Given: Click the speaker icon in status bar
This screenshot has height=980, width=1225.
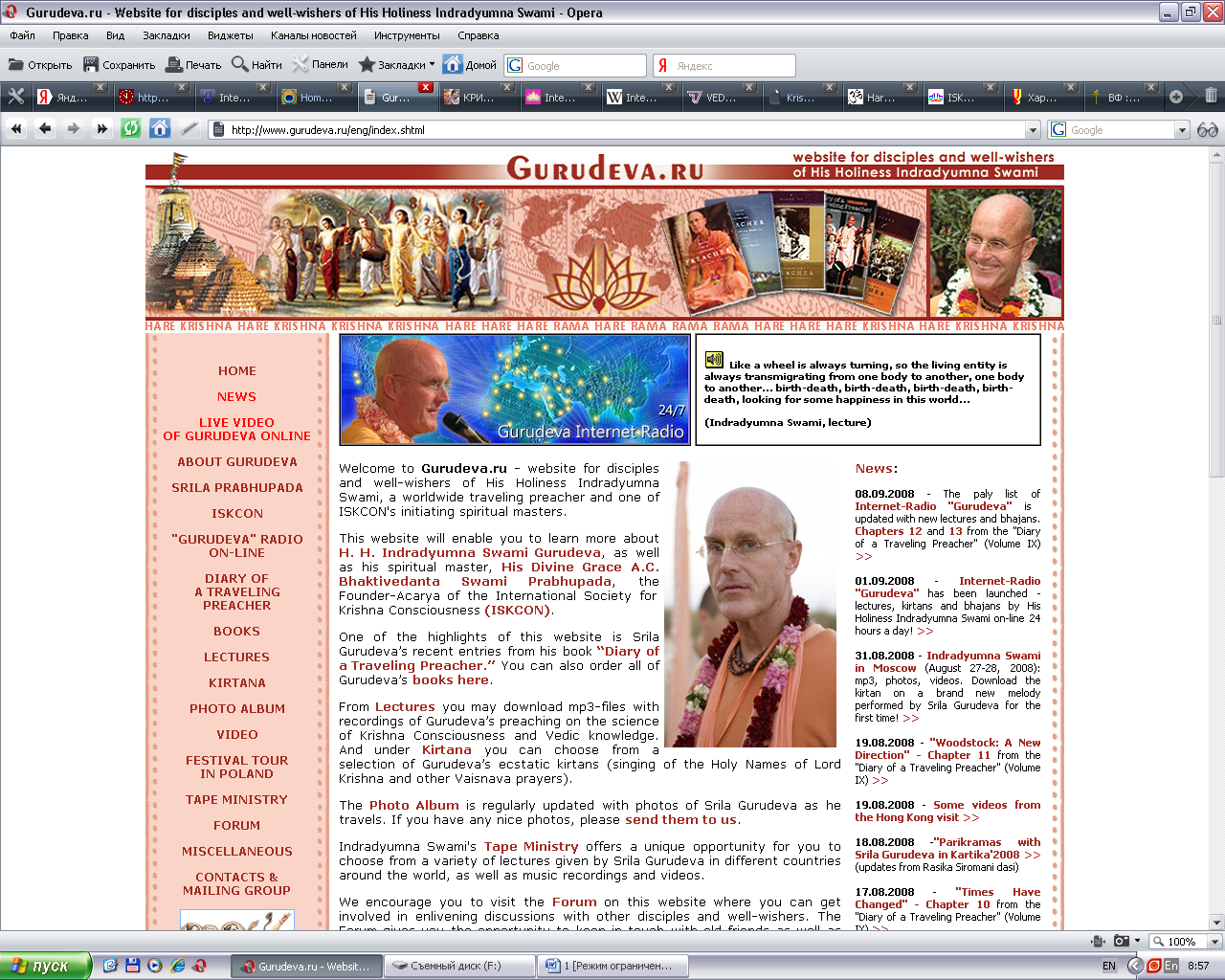Looking at the screenshot, I should click(x=1099, y=941).
